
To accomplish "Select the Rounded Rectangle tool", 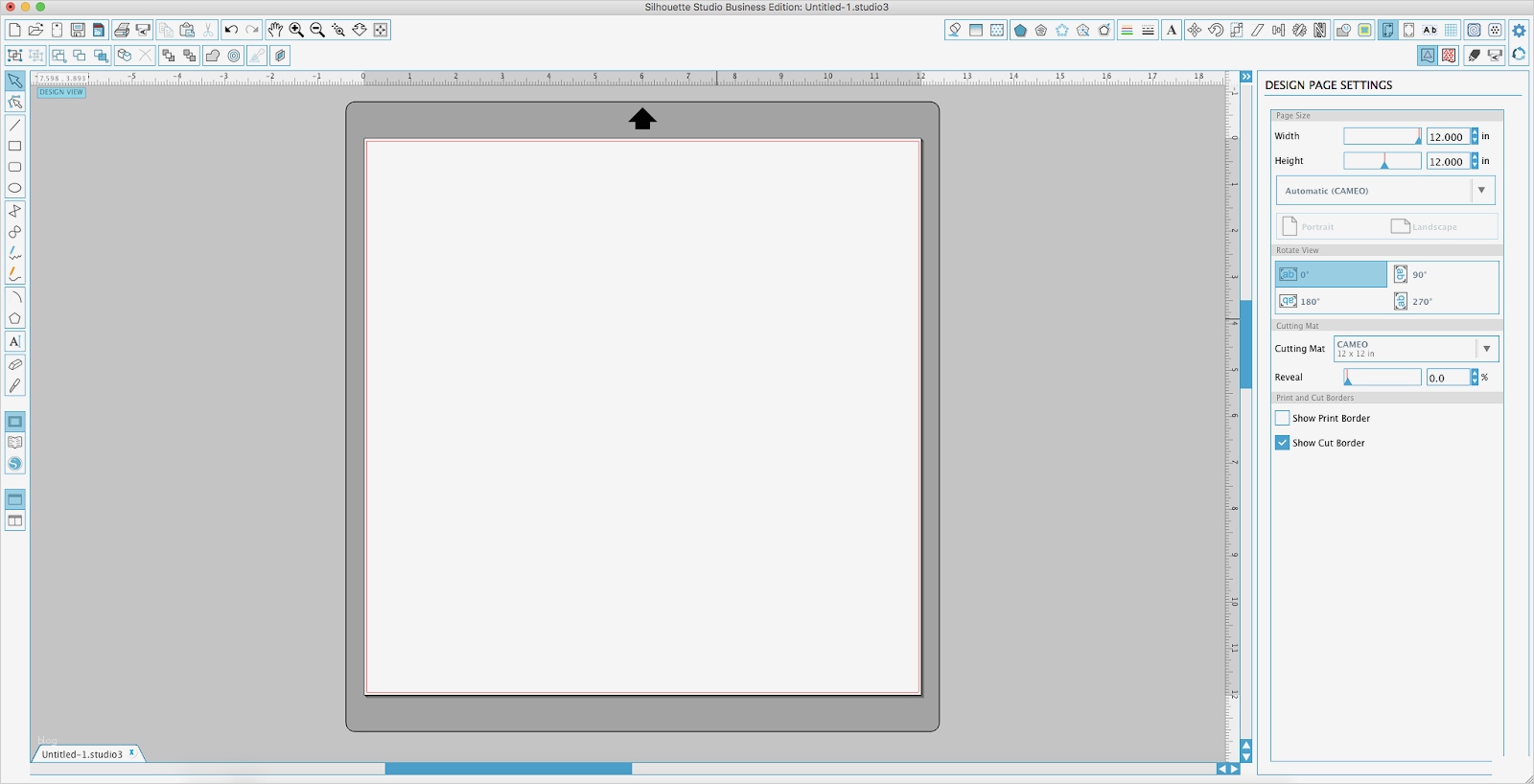I will tap(14, 167).
